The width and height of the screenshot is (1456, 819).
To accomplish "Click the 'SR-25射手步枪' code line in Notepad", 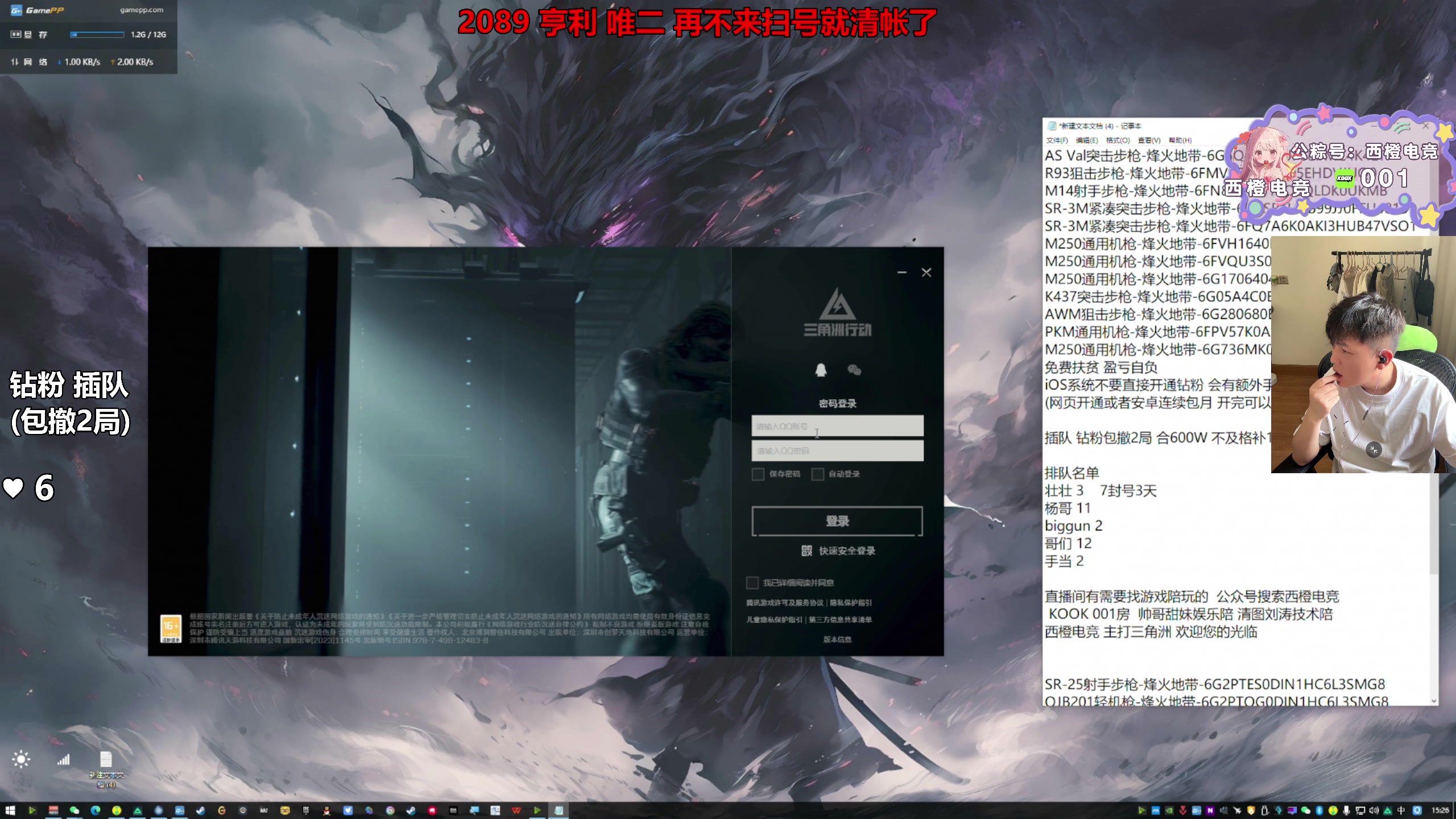I will [1215, 684].
